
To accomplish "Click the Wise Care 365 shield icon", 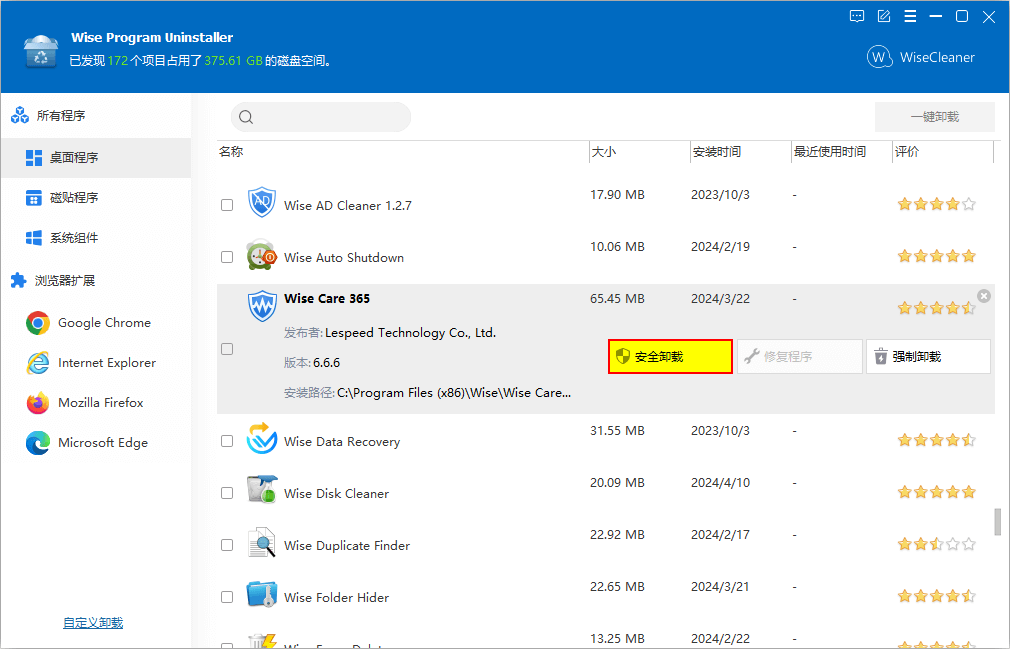I will [262, 306].
